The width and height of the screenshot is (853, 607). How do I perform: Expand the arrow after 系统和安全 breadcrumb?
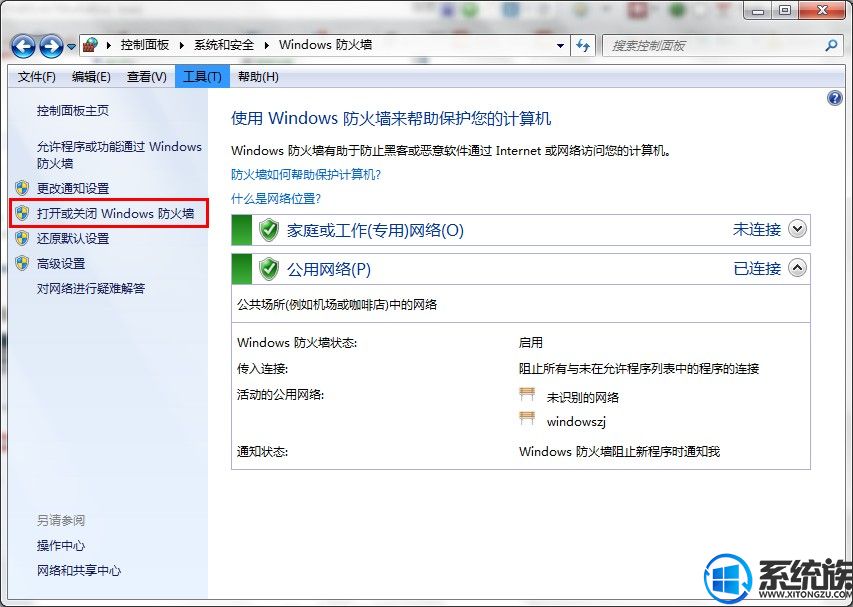[267, 45]
